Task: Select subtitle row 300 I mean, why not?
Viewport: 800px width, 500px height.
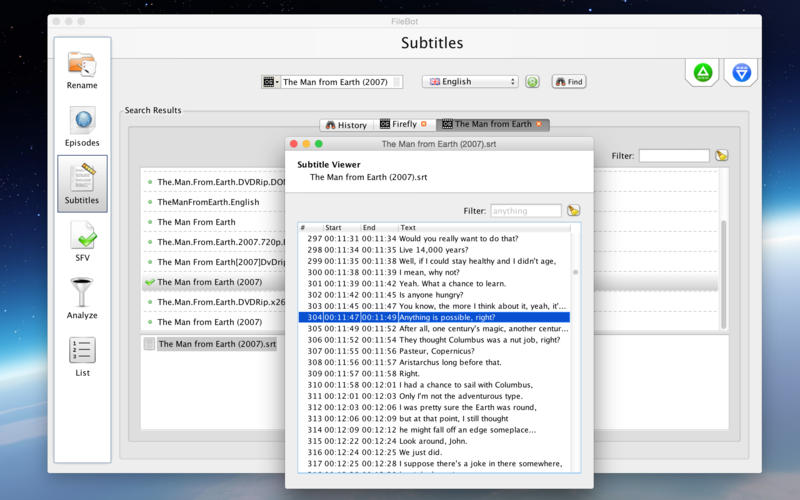Action: tap(434, 272)
